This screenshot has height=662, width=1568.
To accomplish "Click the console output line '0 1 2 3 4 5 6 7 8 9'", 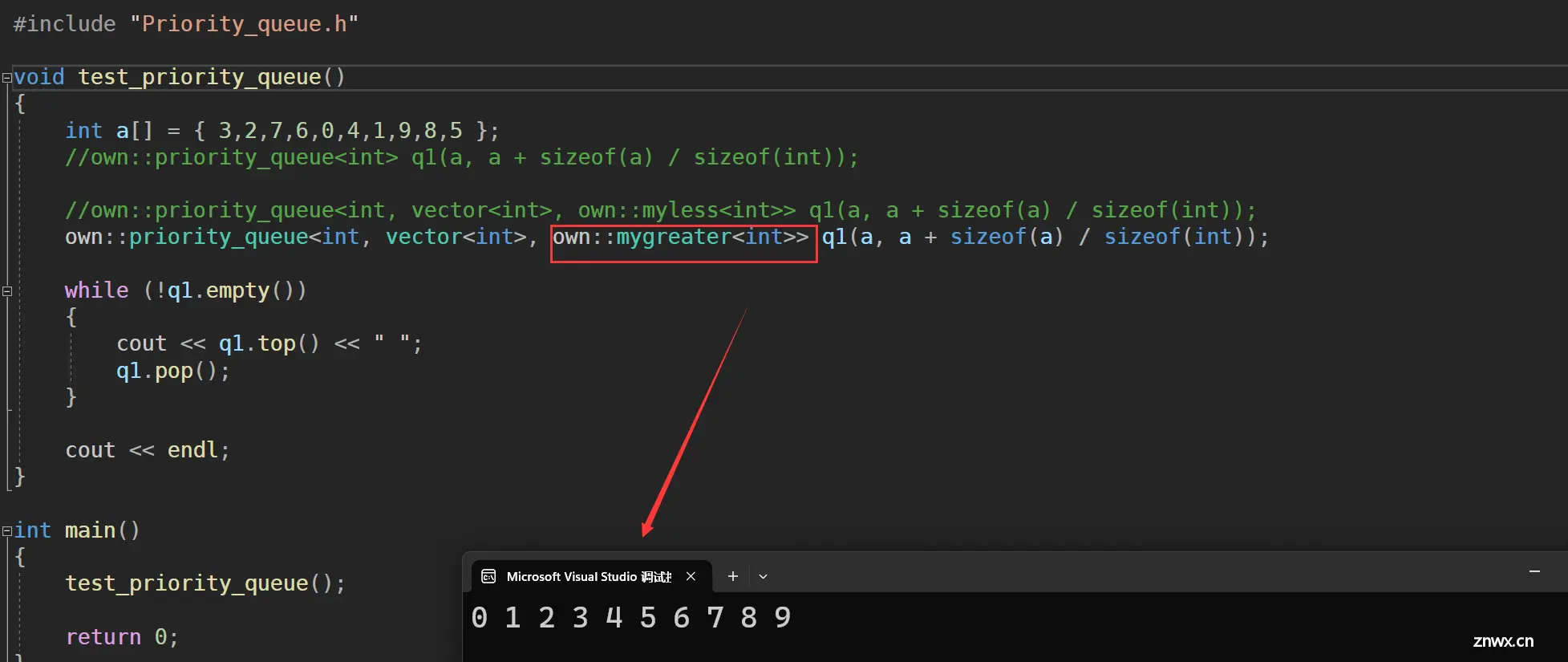I will coord(632,618).
